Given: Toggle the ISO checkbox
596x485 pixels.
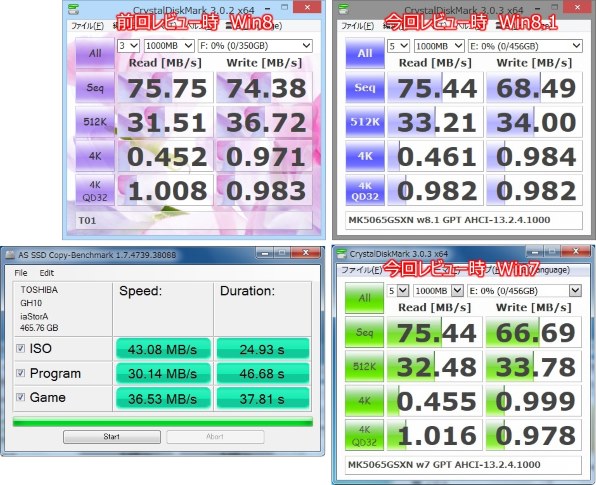Looking at the screenshot, I should (x=21, y=348).
